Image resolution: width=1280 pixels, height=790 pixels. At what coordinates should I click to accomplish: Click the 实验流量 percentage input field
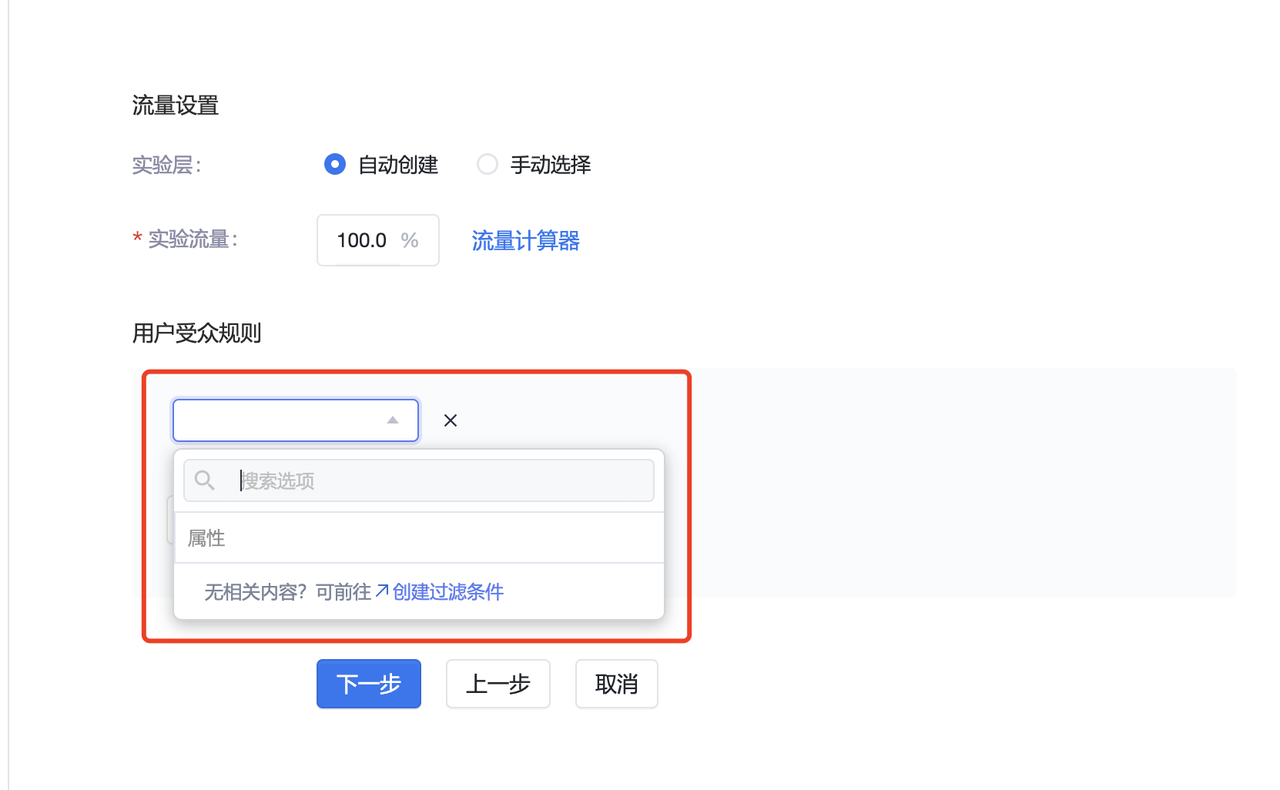tap(377, 240)
